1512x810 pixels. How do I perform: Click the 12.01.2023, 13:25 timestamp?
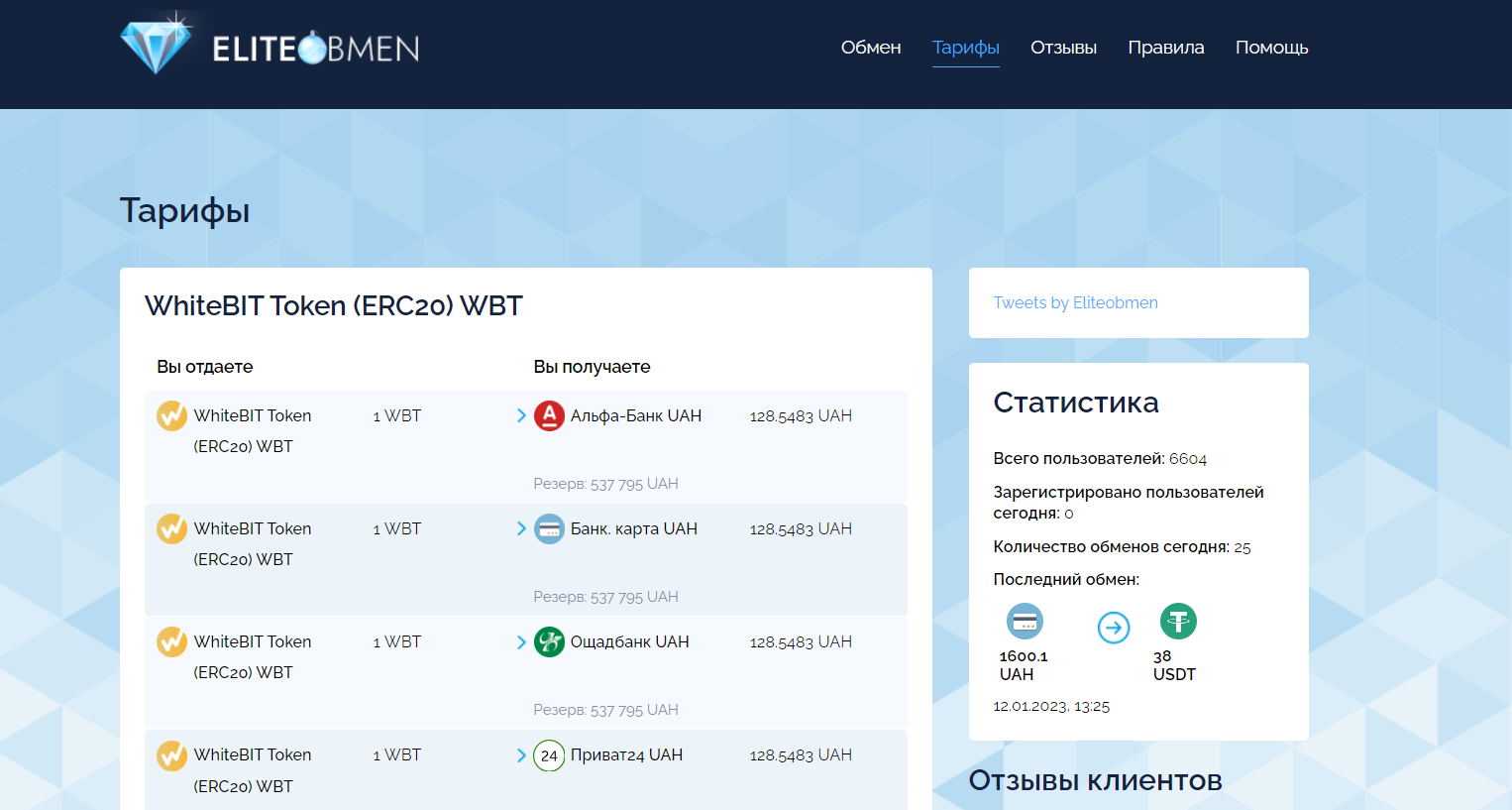point(1051,707)
